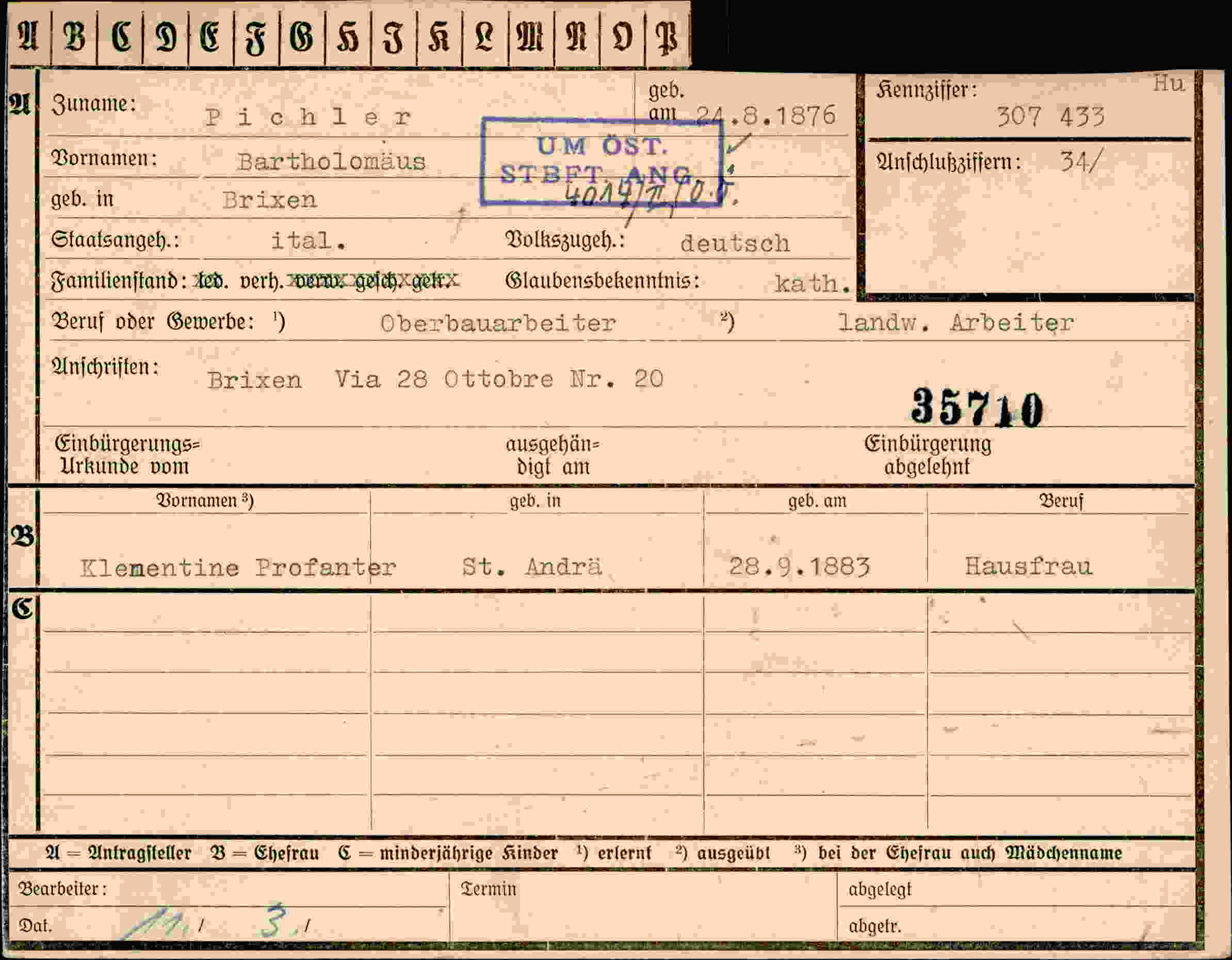
Task: Select the Fraktur letter N index tab
Action: pos(576,37)
